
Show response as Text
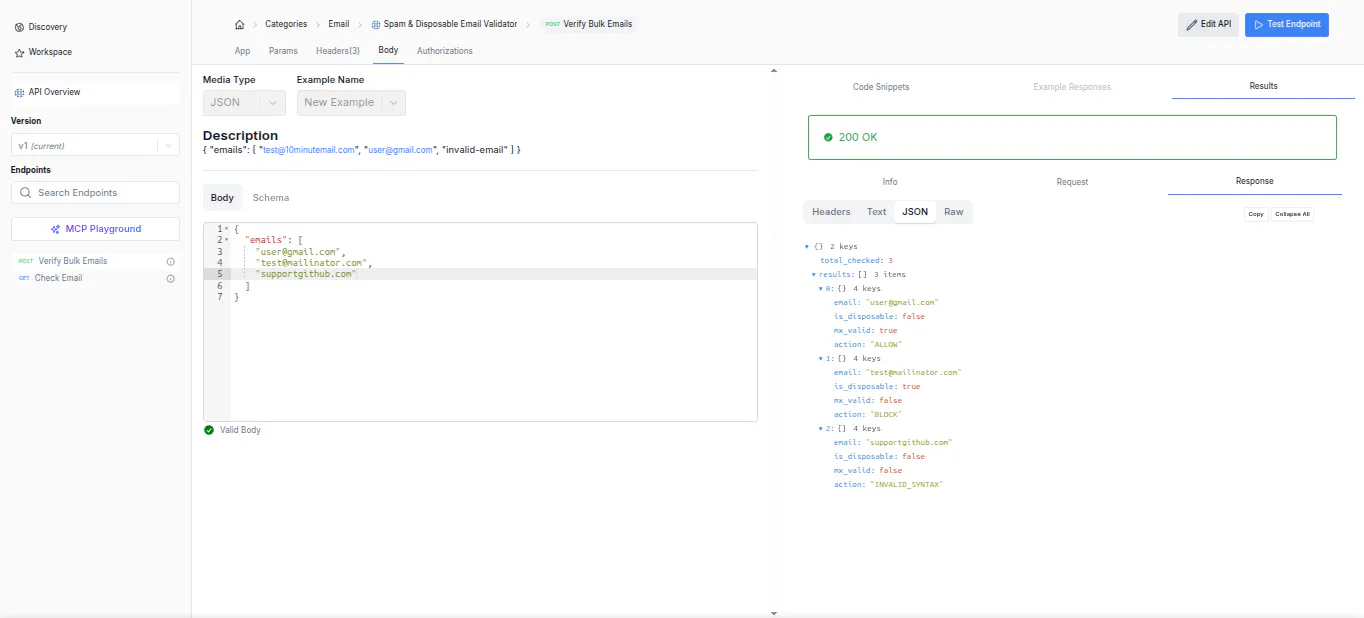[x=876, y=212]
